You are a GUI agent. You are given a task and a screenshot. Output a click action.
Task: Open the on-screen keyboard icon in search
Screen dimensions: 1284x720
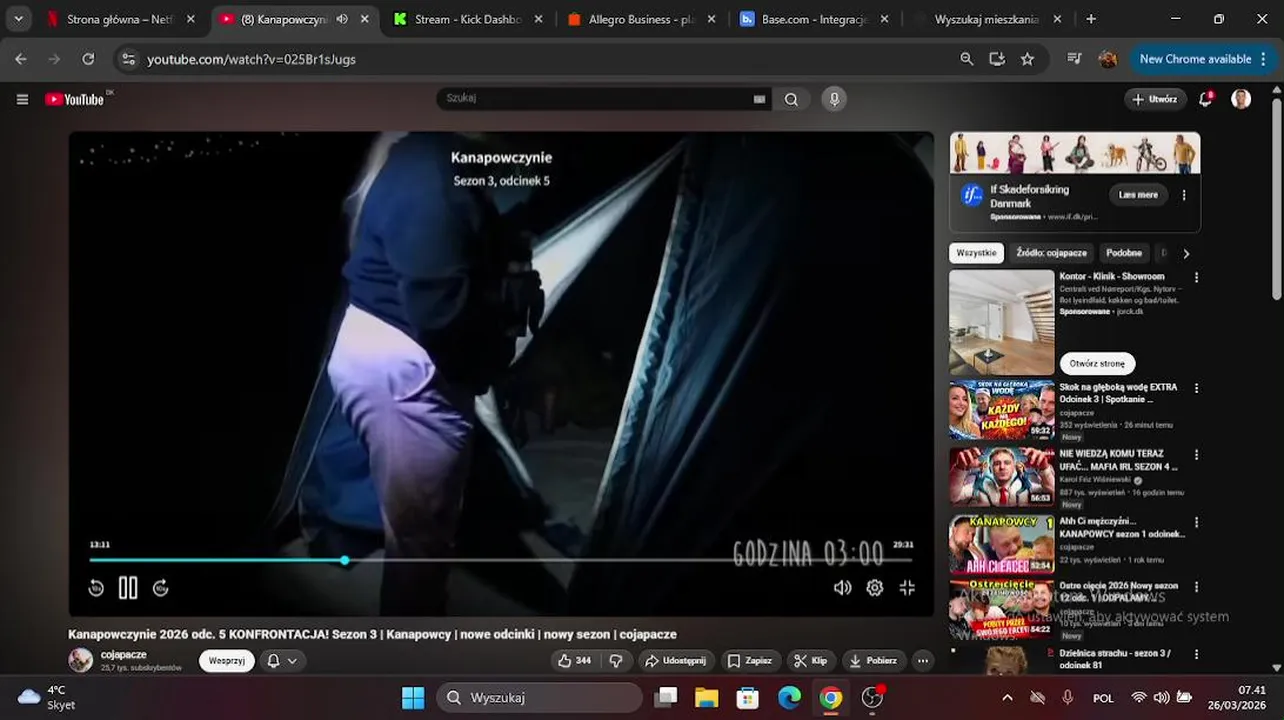tap(759, 99)
